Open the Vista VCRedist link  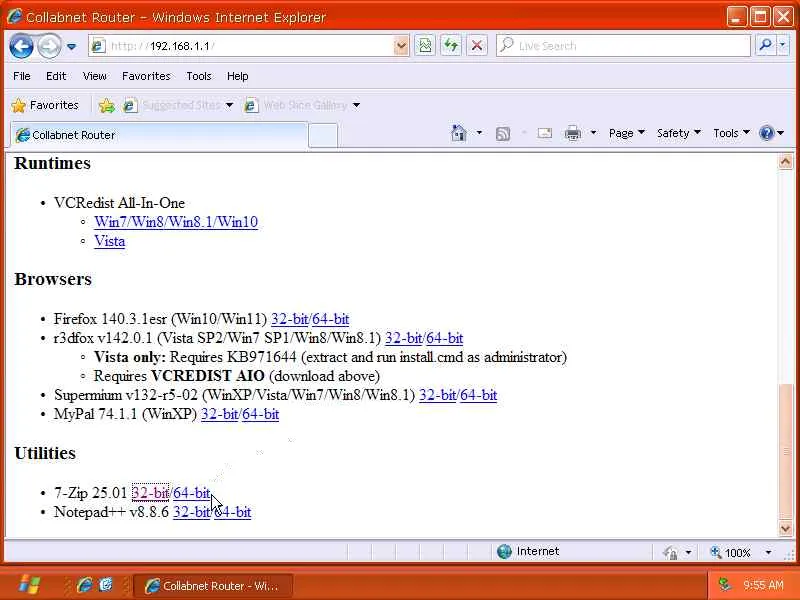pos(110,241)
